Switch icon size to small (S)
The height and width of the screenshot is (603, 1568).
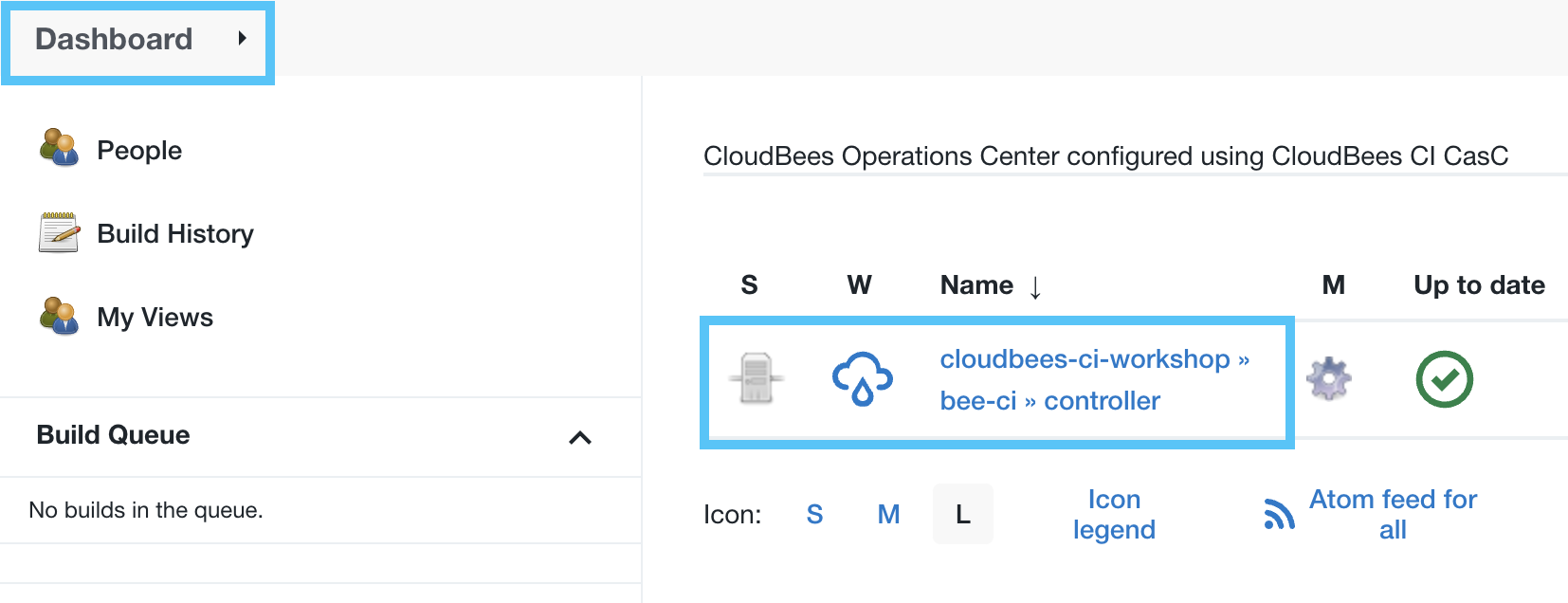(814, 514)
